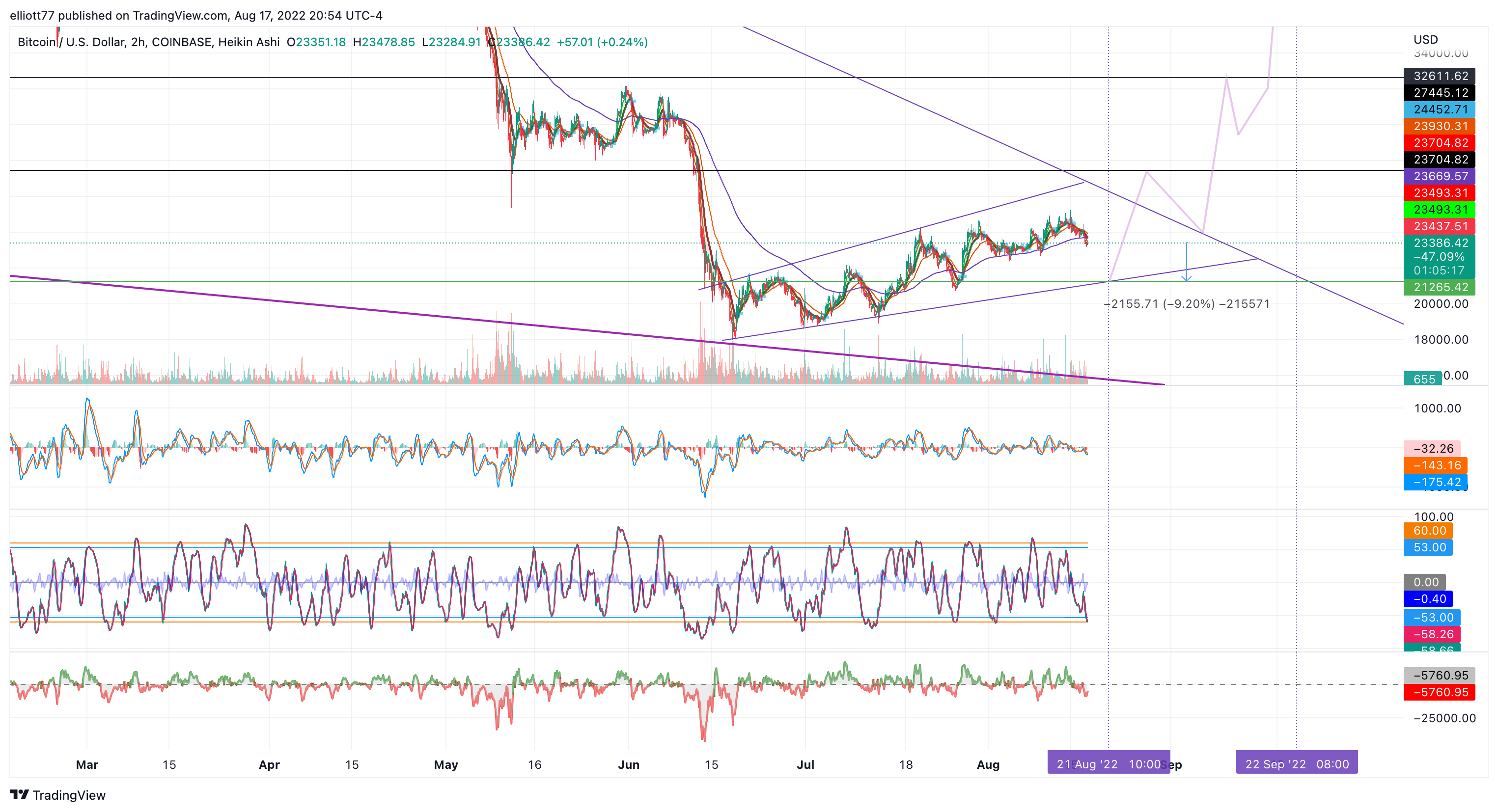Click the -175.42 blue indicator label
Screen dimensions: 1498x812
[1436, 483]
